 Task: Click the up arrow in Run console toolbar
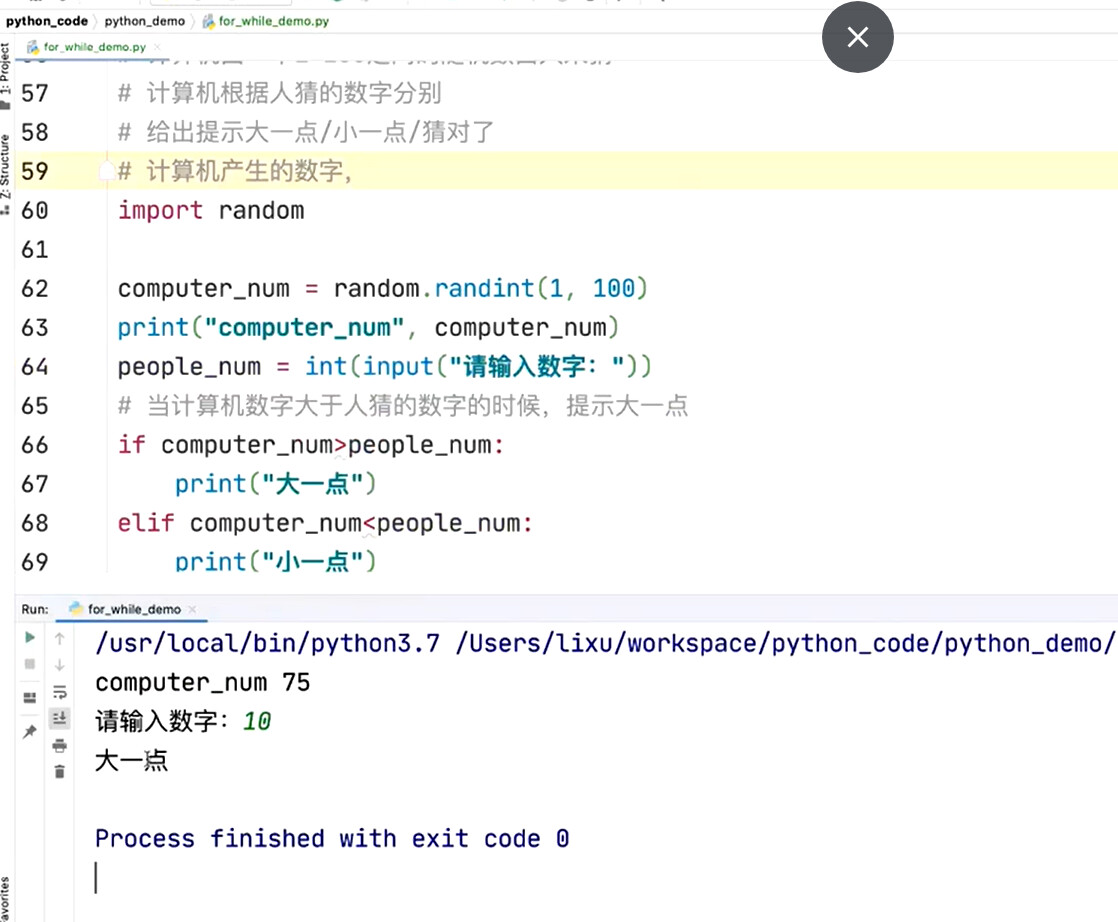tap(60, 638)
